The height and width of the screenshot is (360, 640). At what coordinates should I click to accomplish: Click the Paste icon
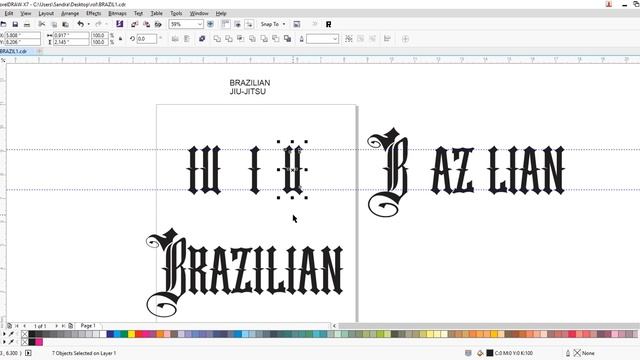65,24
